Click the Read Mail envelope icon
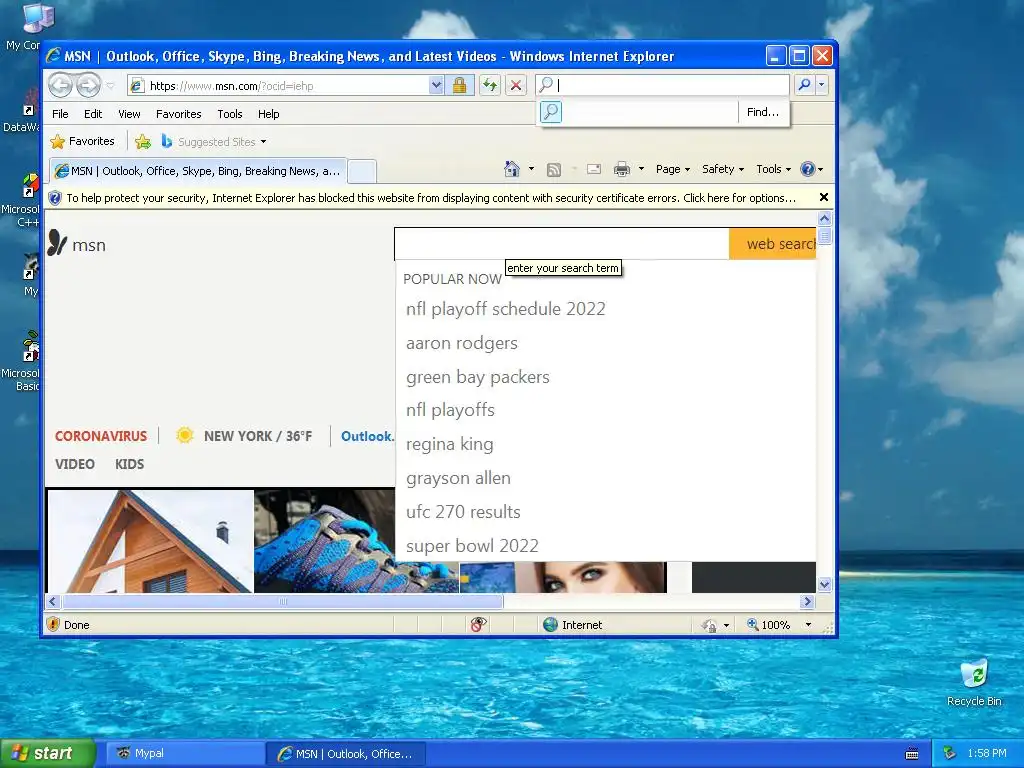This screenshot has height=768, width=1024. point(594,169)
